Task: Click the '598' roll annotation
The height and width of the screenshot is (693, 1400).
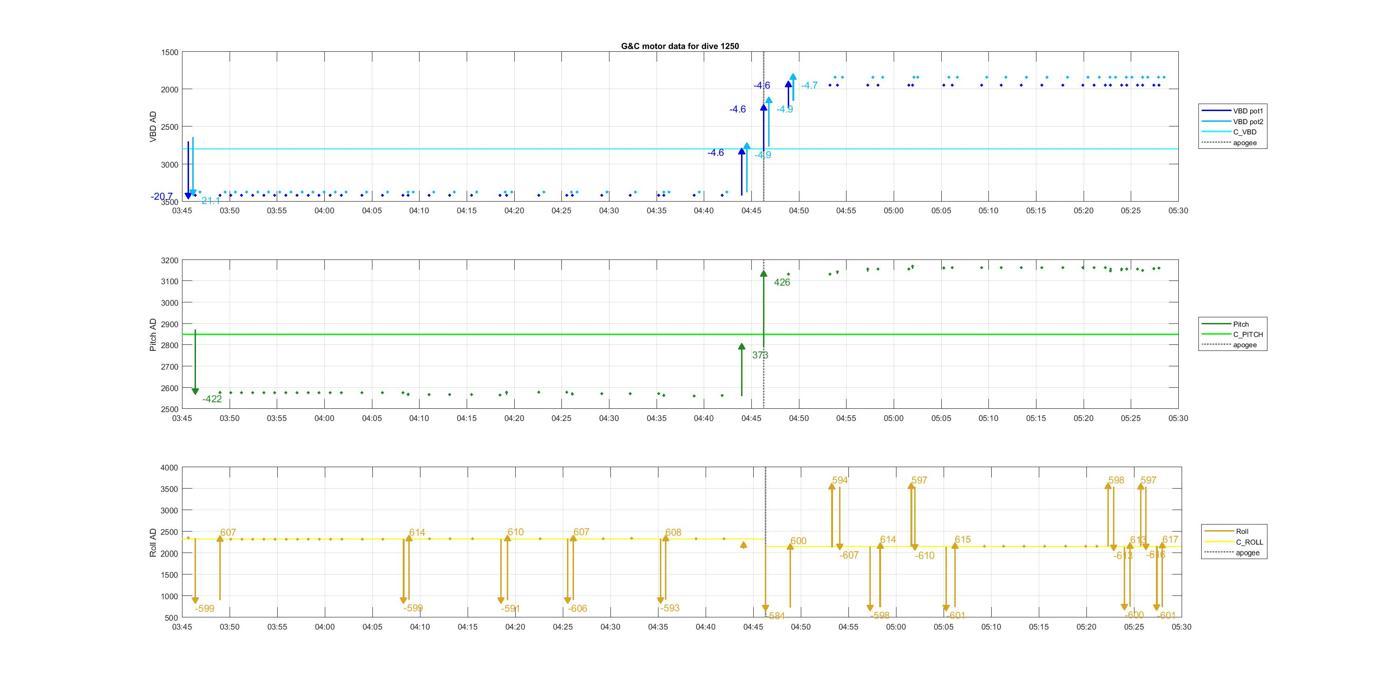Action: click(1116, 481)
